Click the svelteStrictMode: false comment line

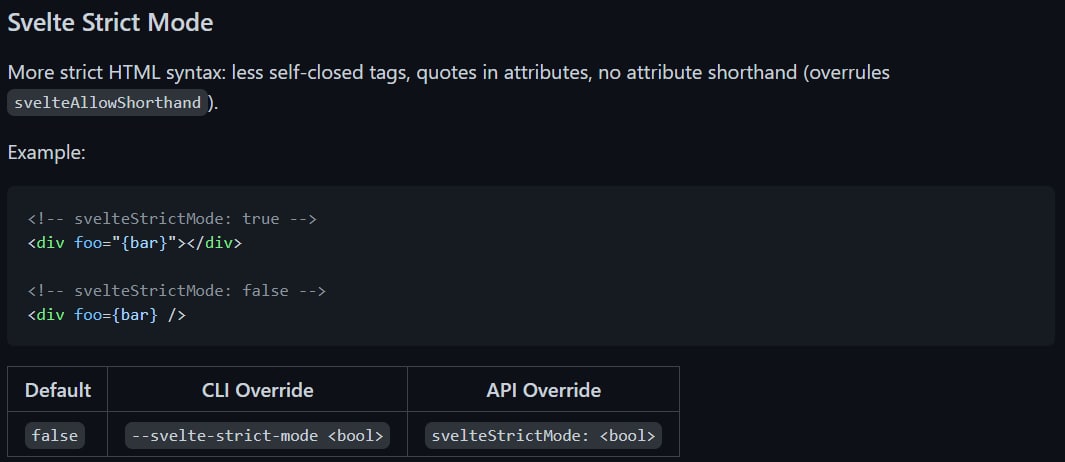pos(177,291)
